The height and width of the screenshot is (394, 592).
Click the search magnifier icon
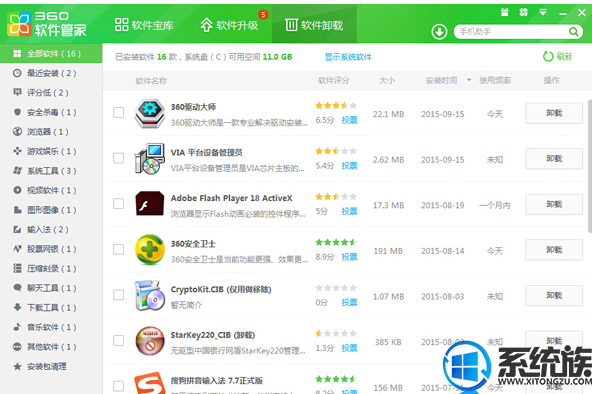point(574,32)
